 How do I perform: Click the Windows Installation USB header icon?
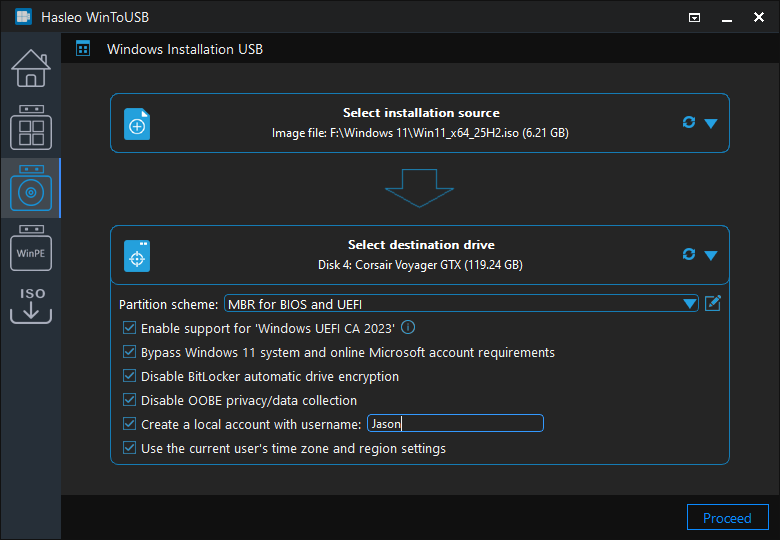pos(83,49)
